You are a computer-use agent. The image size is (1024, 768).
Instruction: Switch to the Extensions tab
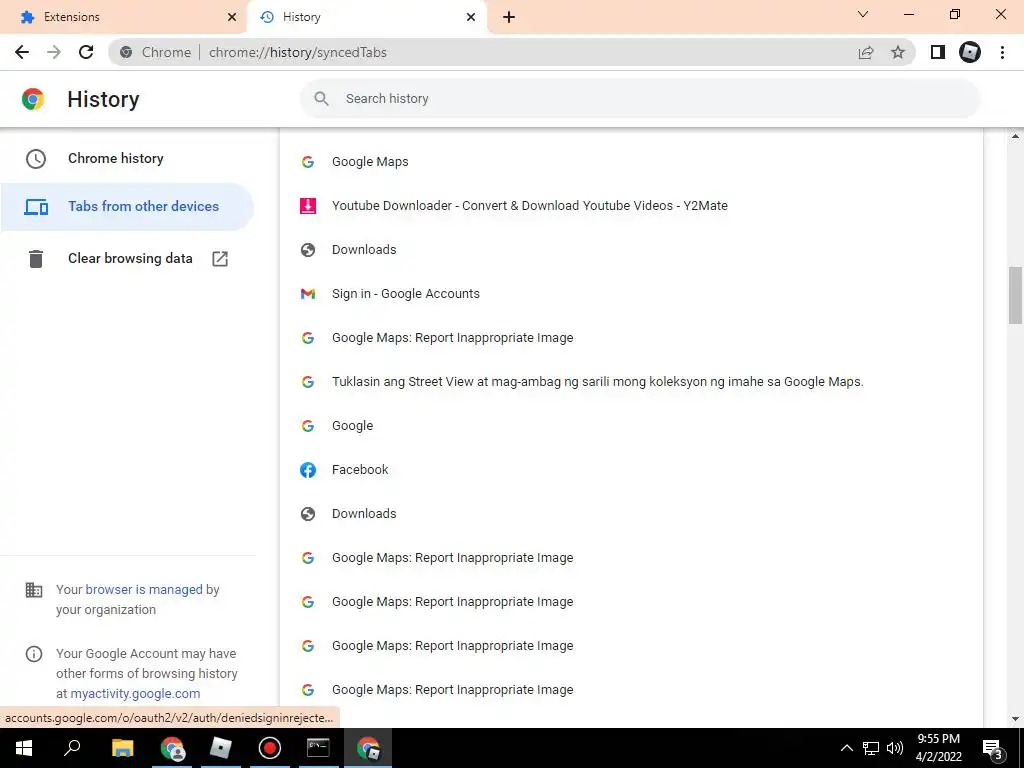123,17
